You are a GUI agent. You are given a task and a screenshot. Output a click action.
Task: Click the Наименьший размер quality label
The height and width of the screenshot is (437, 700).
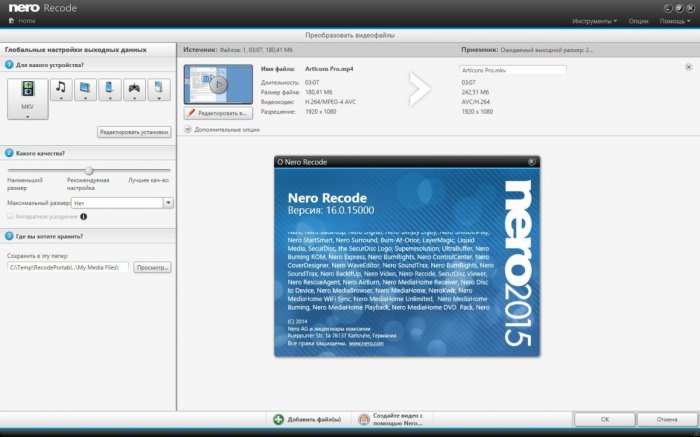(x=25, y=184)
